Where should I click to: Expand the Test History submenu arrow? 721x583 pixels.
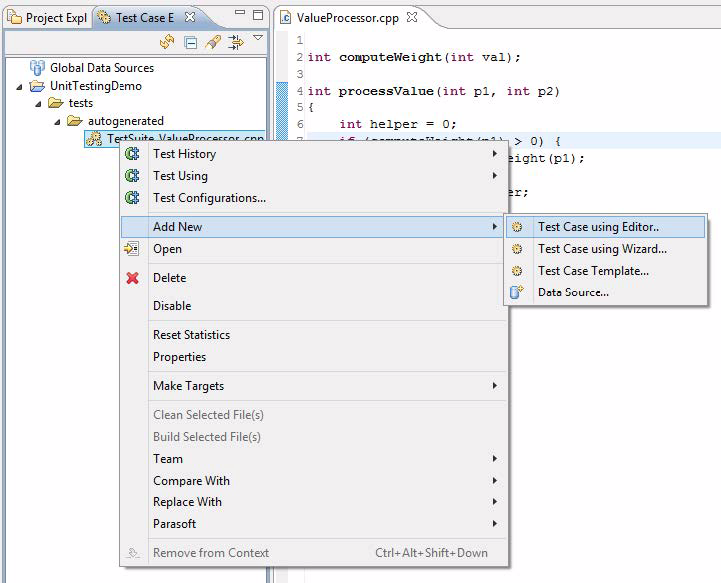click(494, 154)
